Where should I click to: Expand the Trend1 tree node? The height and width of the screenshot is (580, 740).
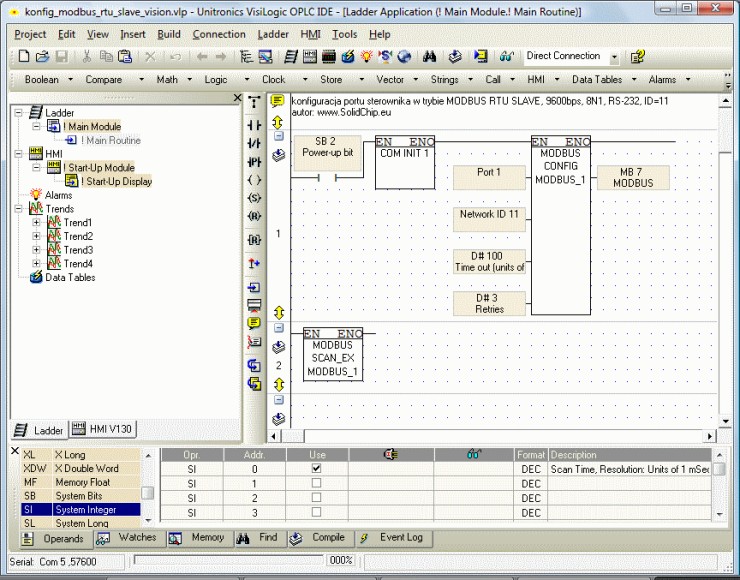pos(36,222)
